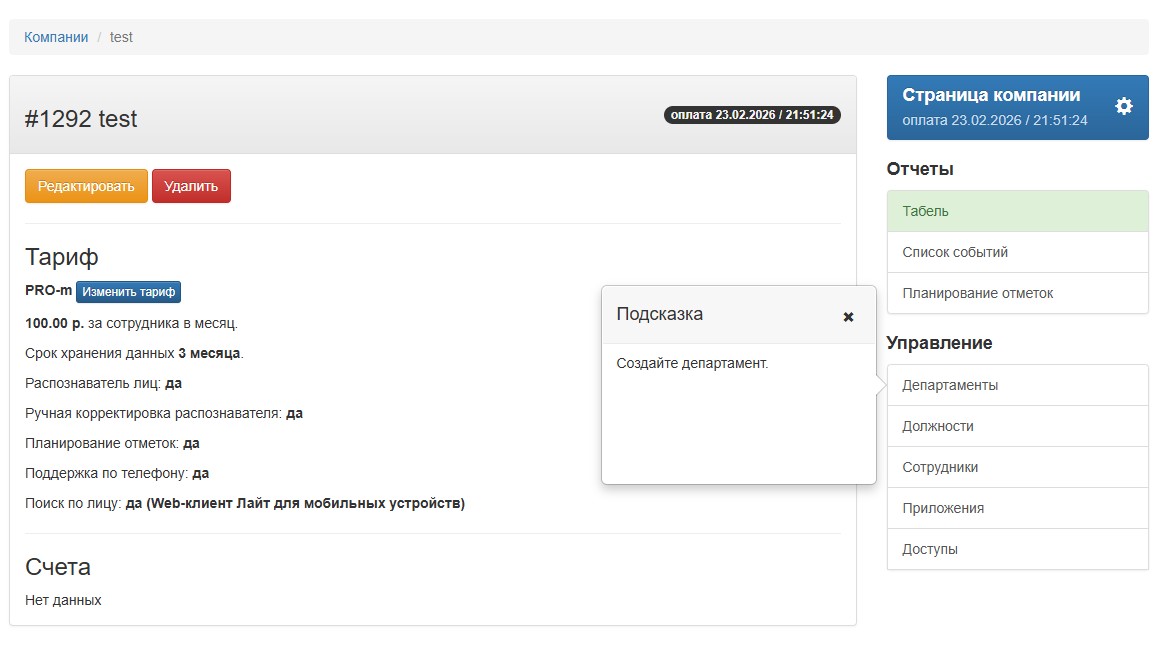
Task: Open the Приложения section
Action: tap(1017, 508)
